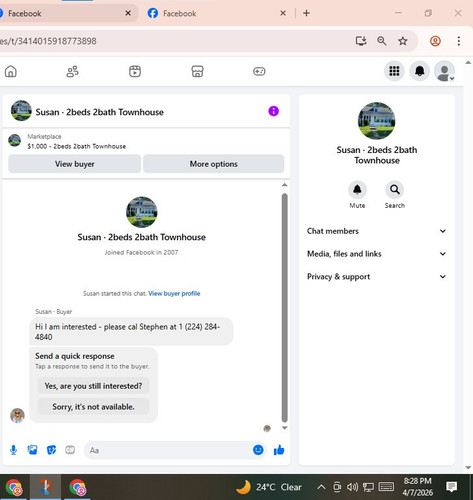Attach a photo with image icon
The image size is (473, 500).
click(x=32, y=450)
